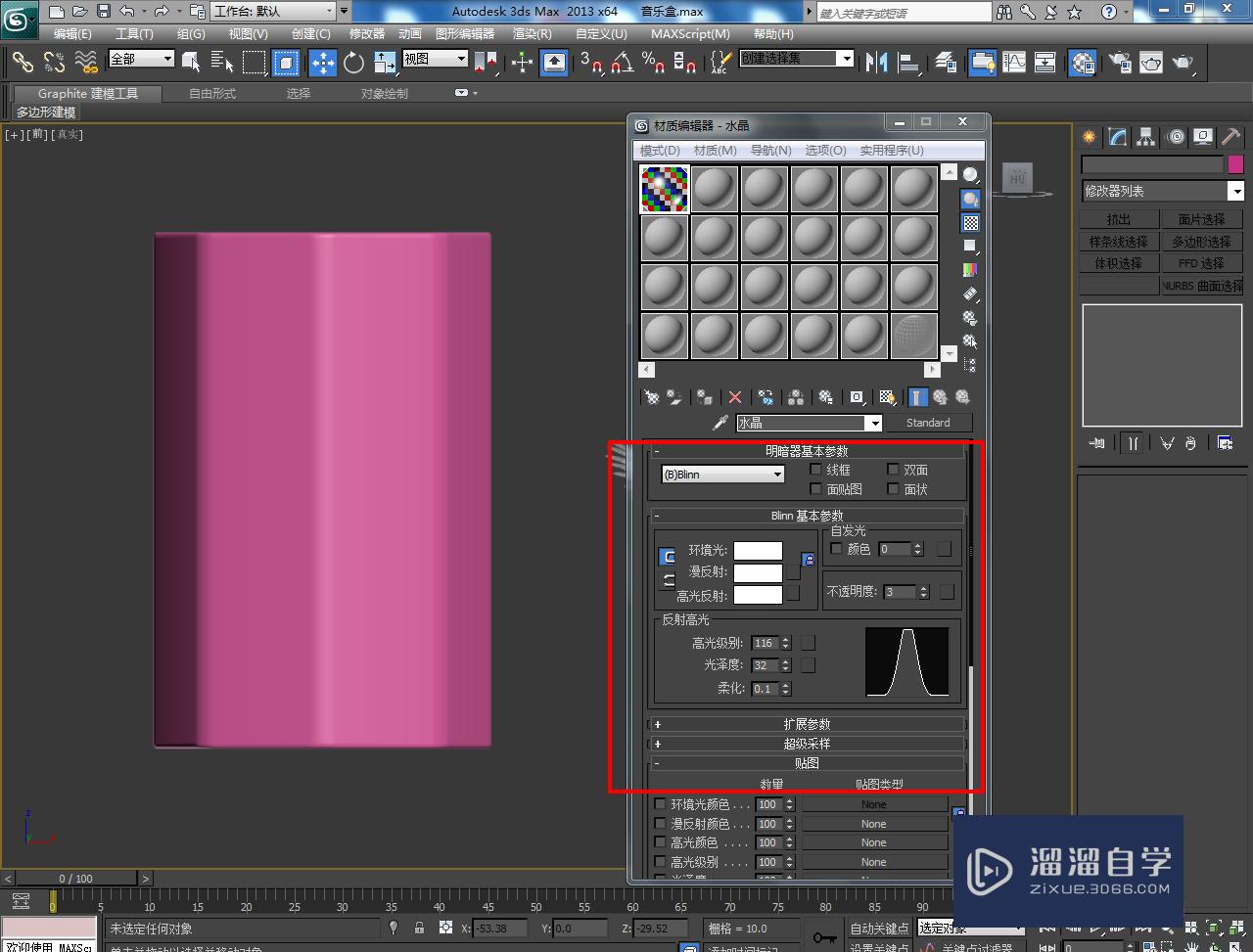Open Material Editor toolbar icon
This screenshot has width=1253, height=952.
click(1082, 63)
